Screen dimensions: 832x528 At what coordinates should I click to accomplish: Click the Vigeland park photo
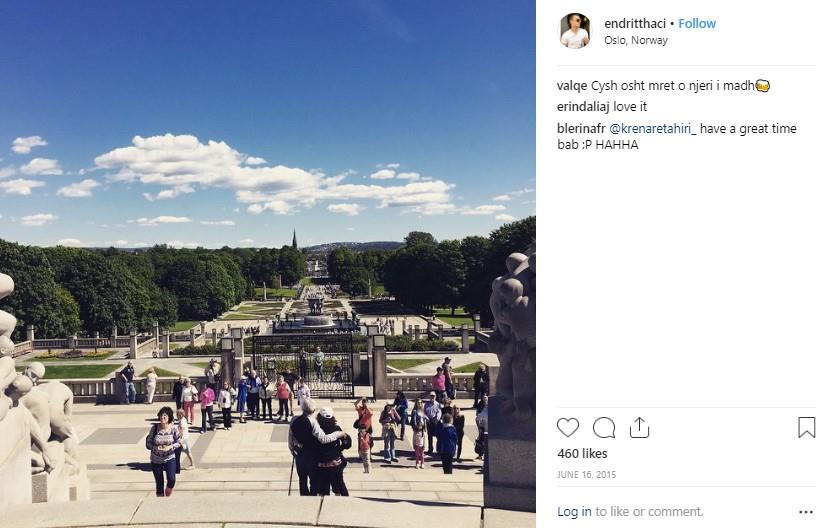(x=267, y=264)
